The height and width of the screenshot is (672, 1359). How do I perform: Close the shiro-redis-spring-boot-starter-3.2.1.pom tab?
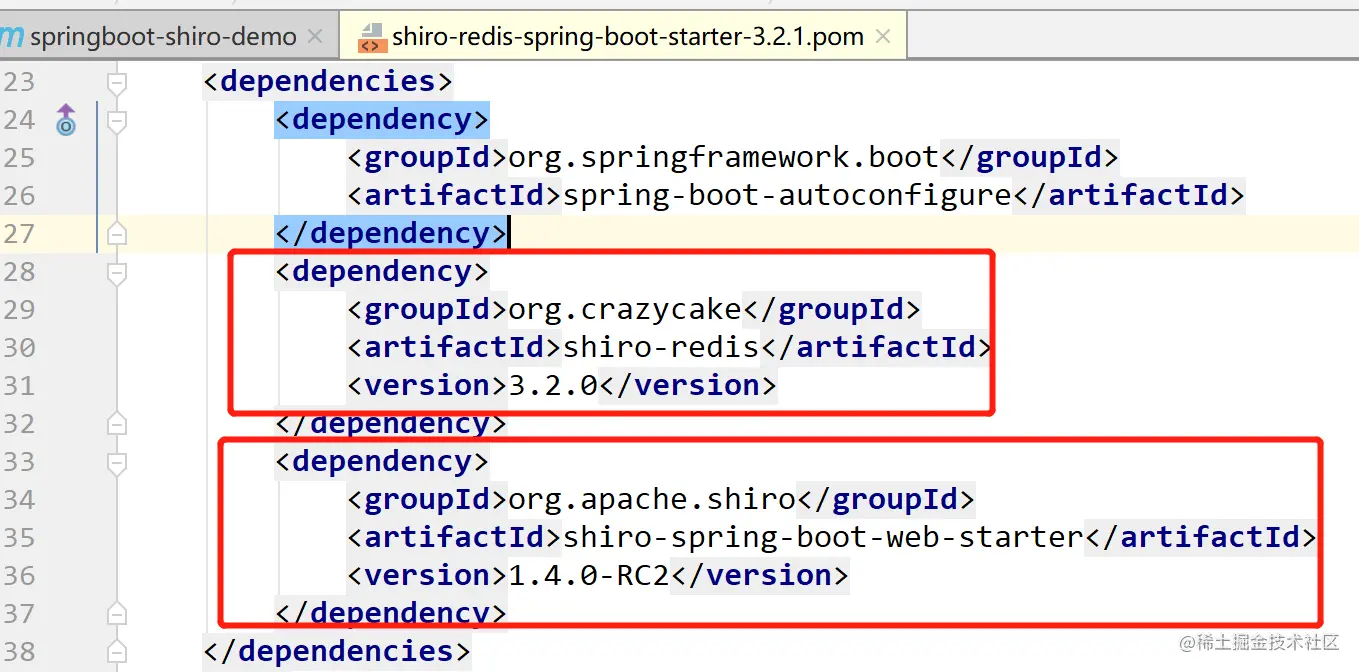click(883, 37)
